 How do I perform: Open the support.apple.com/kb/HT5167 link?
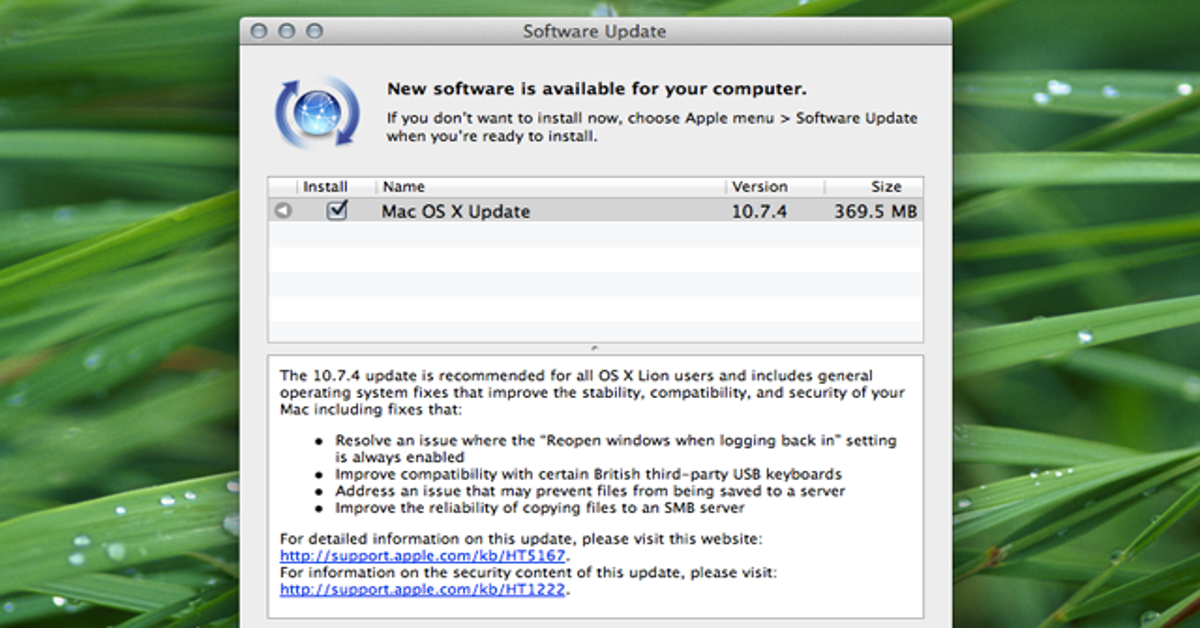(x=424, y=555)
